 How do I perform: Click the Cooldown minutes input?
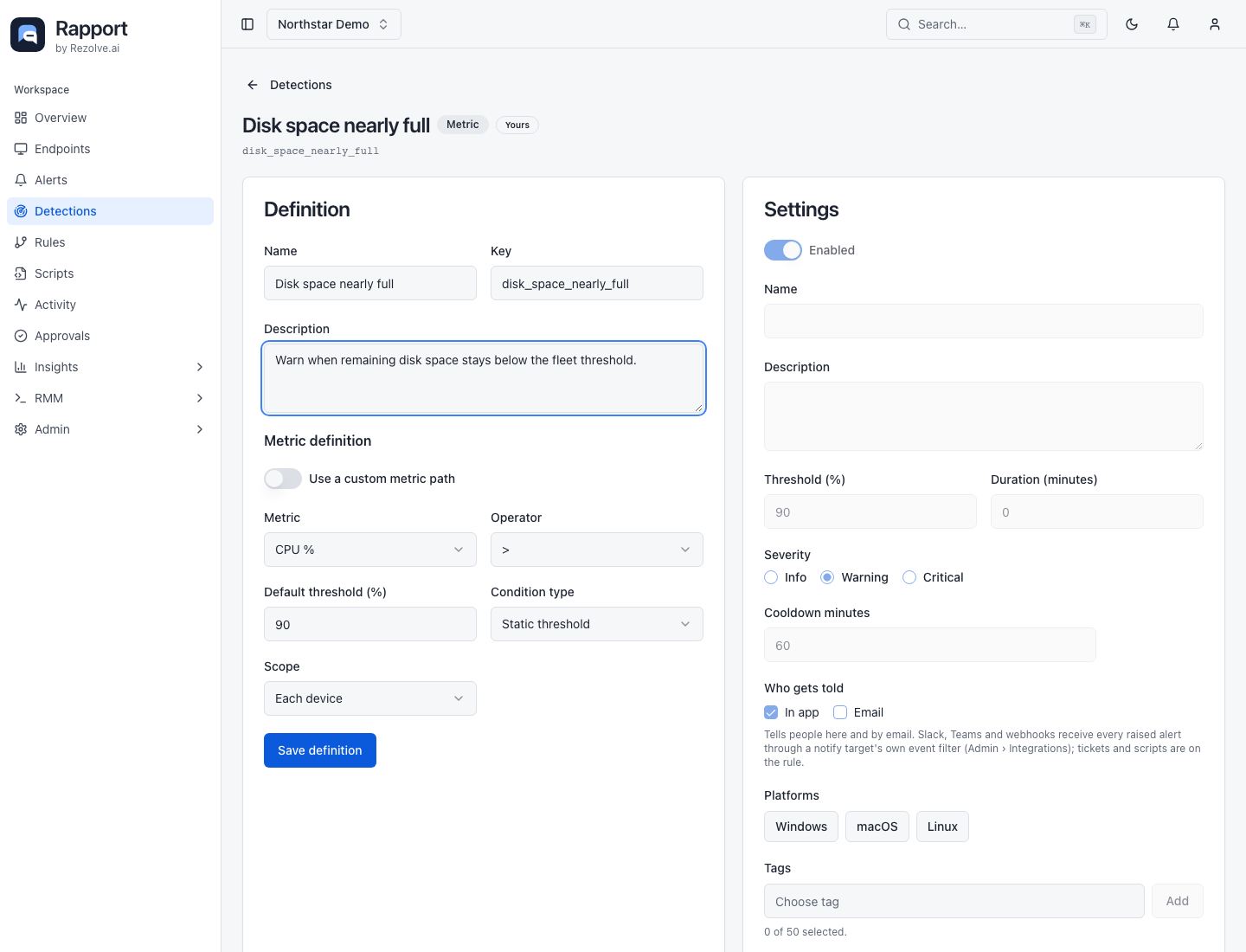click(x=930, y=645)
